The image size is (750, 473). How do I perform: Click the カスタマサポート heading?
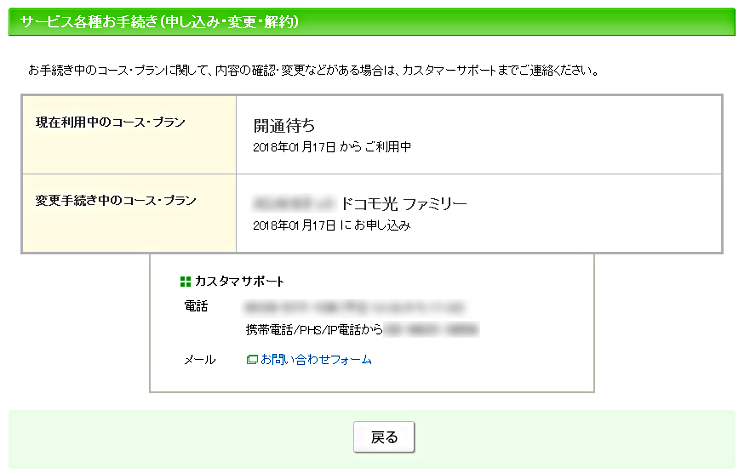click(239, 281)
